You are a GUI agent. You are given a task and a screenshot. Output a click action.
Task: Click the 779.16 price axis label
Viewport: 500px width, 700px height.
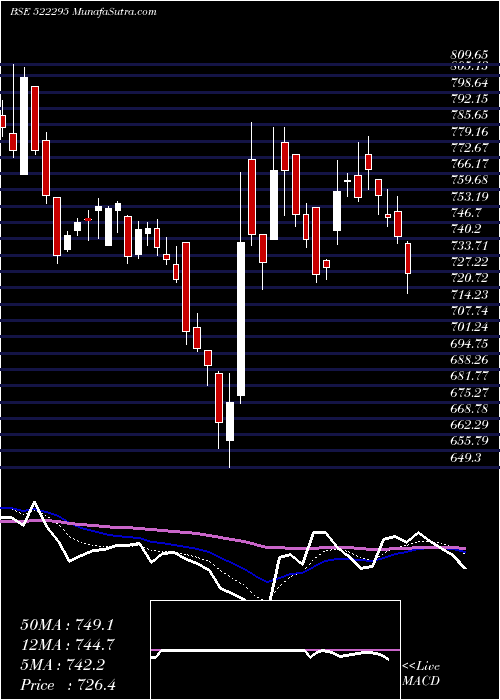(469, 131)
